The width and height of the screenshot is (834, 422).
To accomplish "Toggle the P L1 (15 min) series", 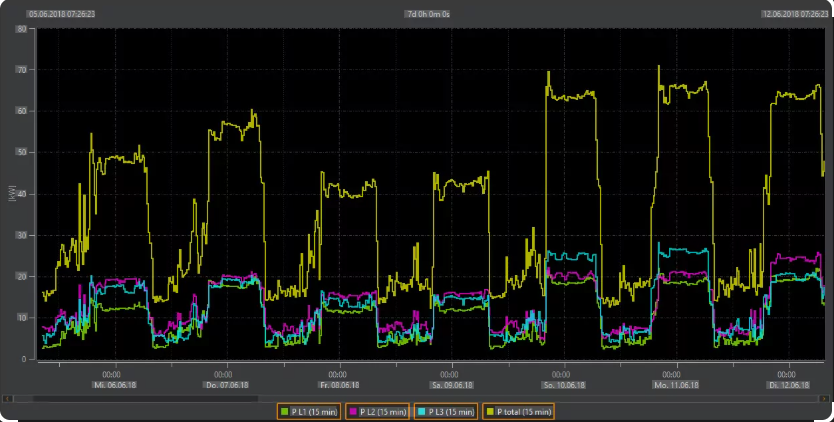I will point(309,411).
